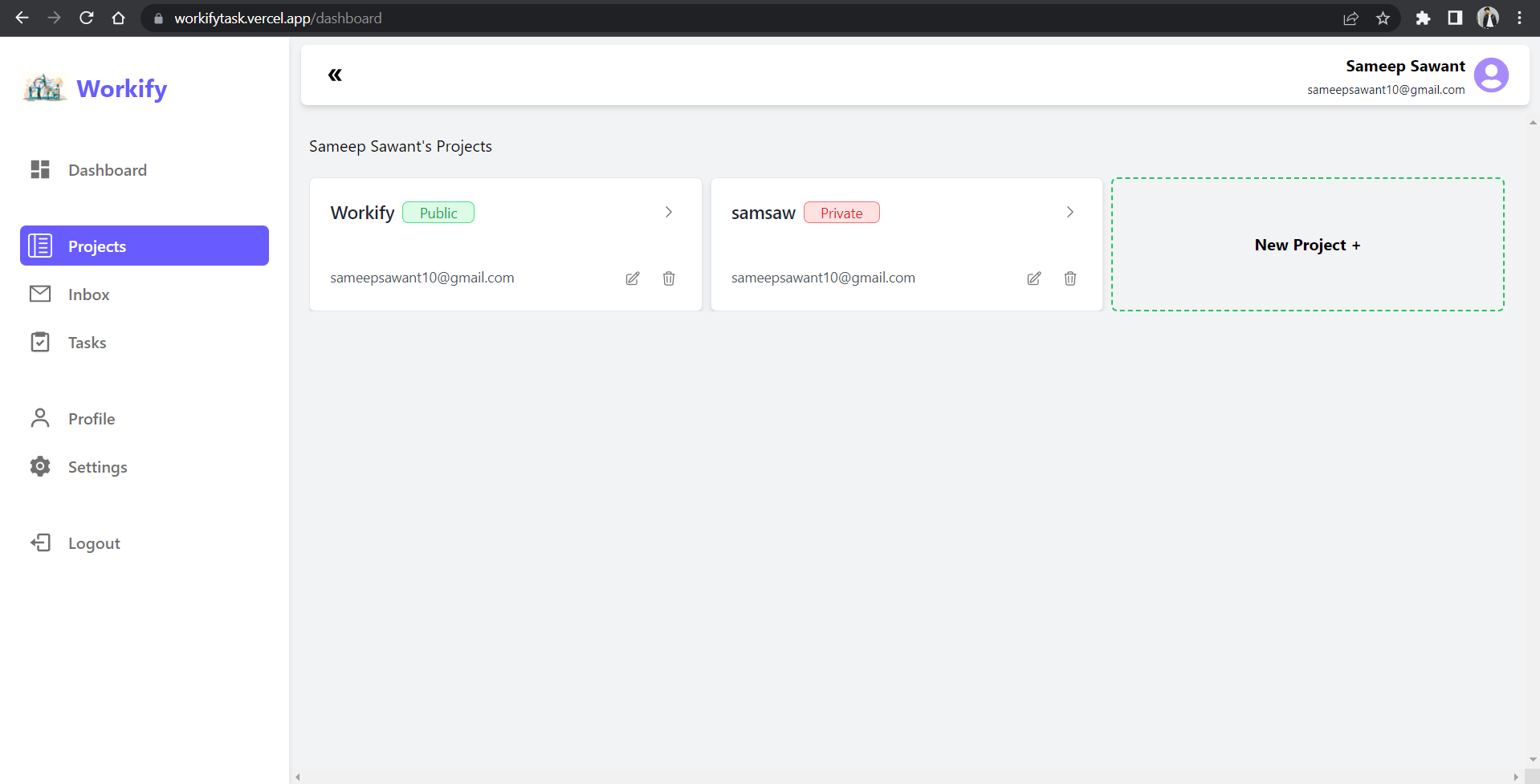Toggle browser side panel icon
This screenshot has height=784, width=1540.
coord(1455,18)
